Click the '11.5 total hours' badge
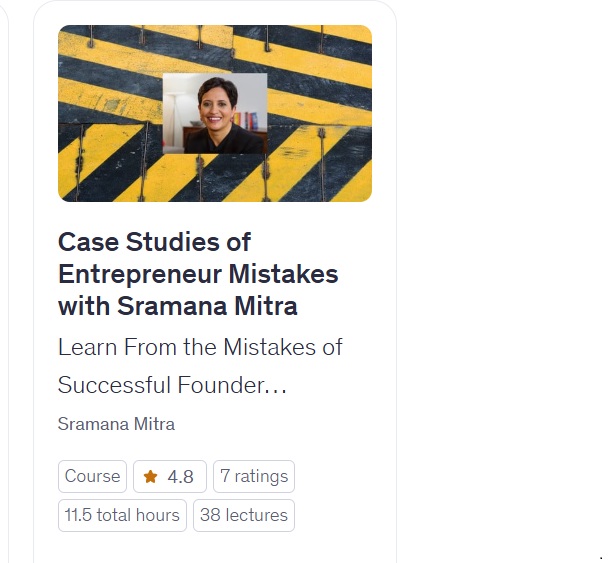 pos(122,515)
